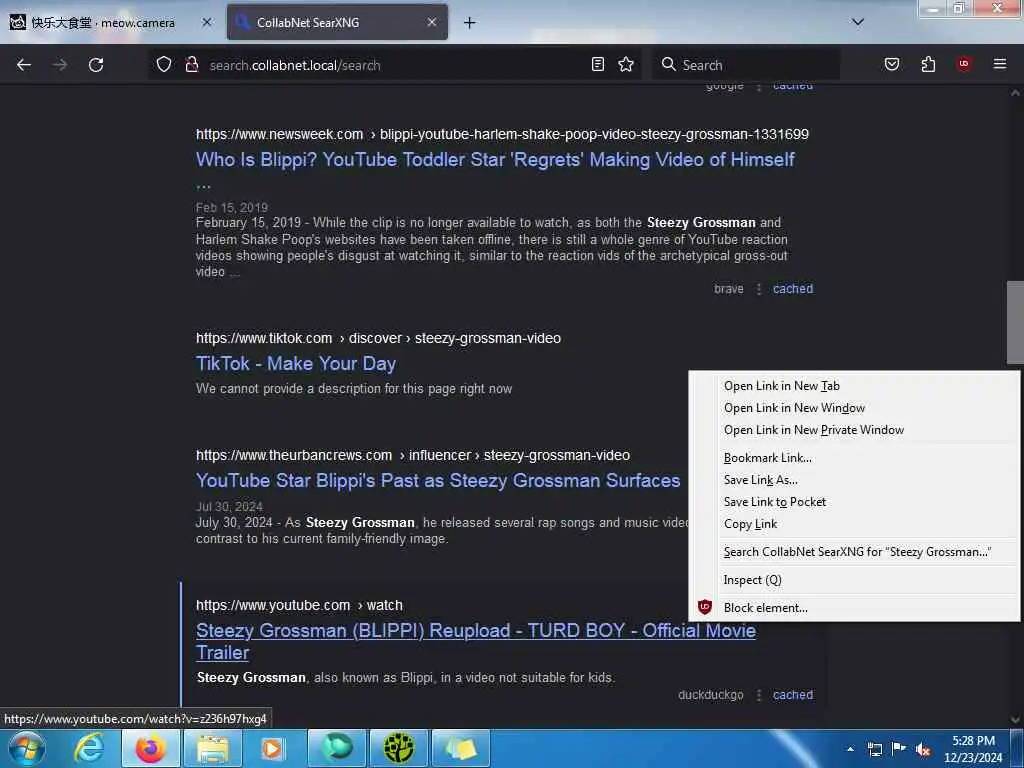The height and width of the screenshot is (768, 1024).
Task: Focus the Firefox Search box
Action: coord(744,65)
